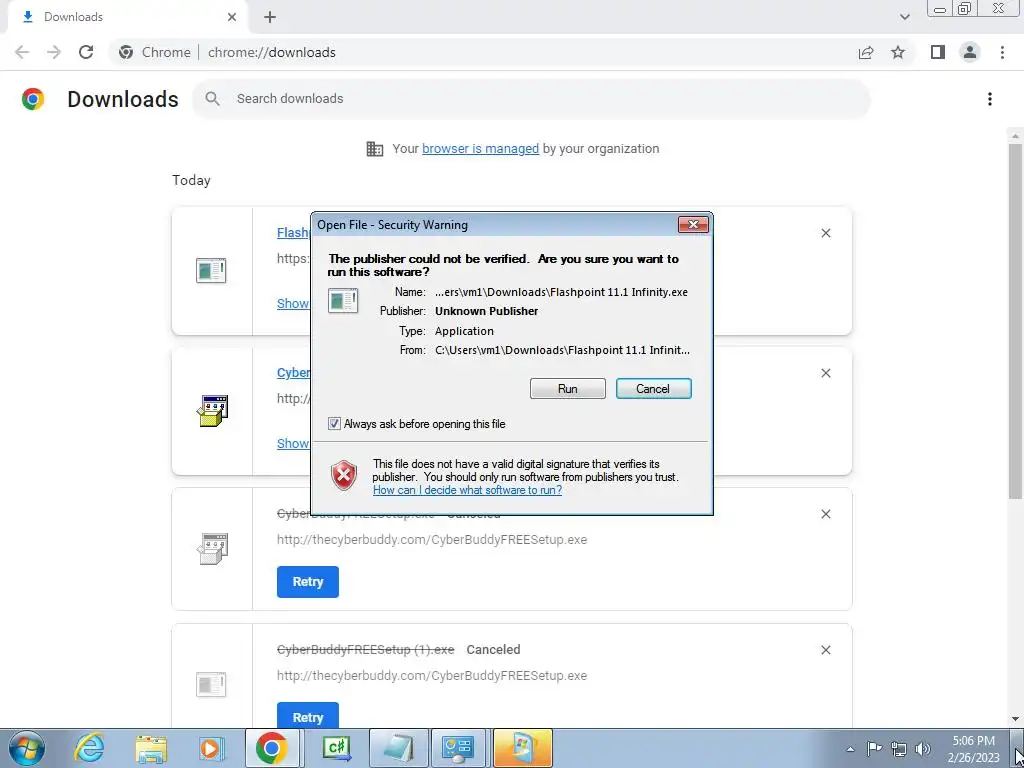The height and width of the screenshot is (768, 1024).
Task: Open the 'browser is managed' link
Action: (x=481, y=148)
